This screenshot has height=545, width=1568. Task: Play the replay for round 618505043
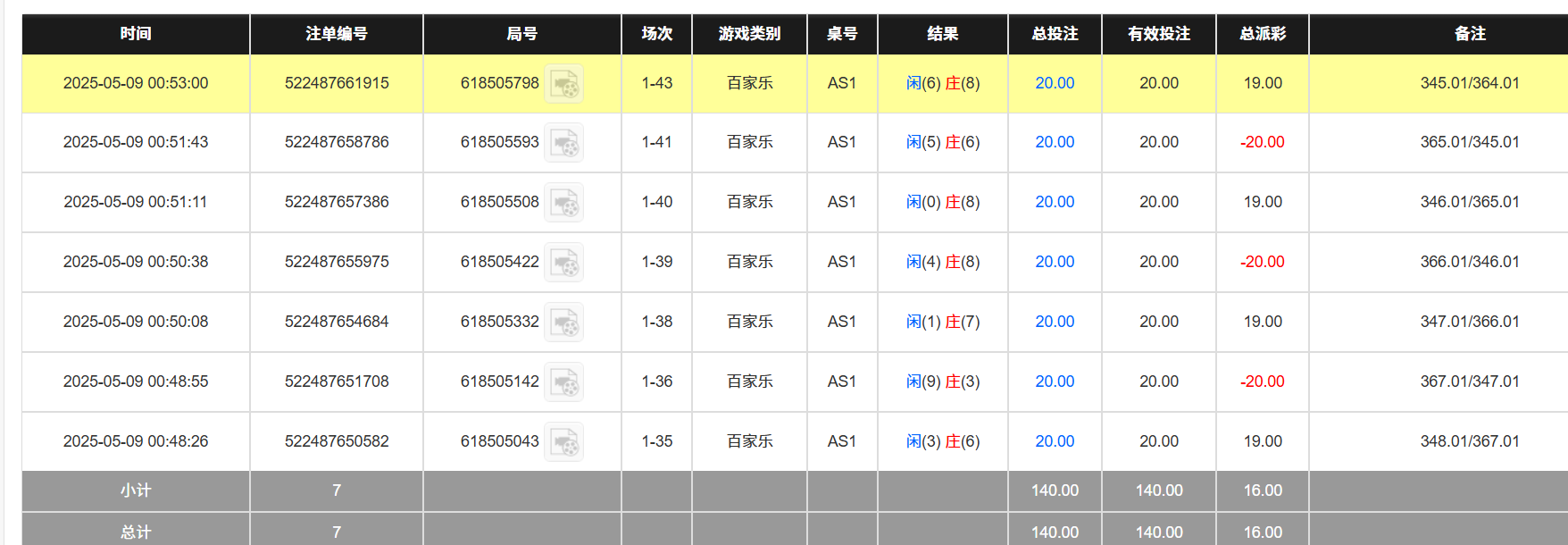click(564, 442)
